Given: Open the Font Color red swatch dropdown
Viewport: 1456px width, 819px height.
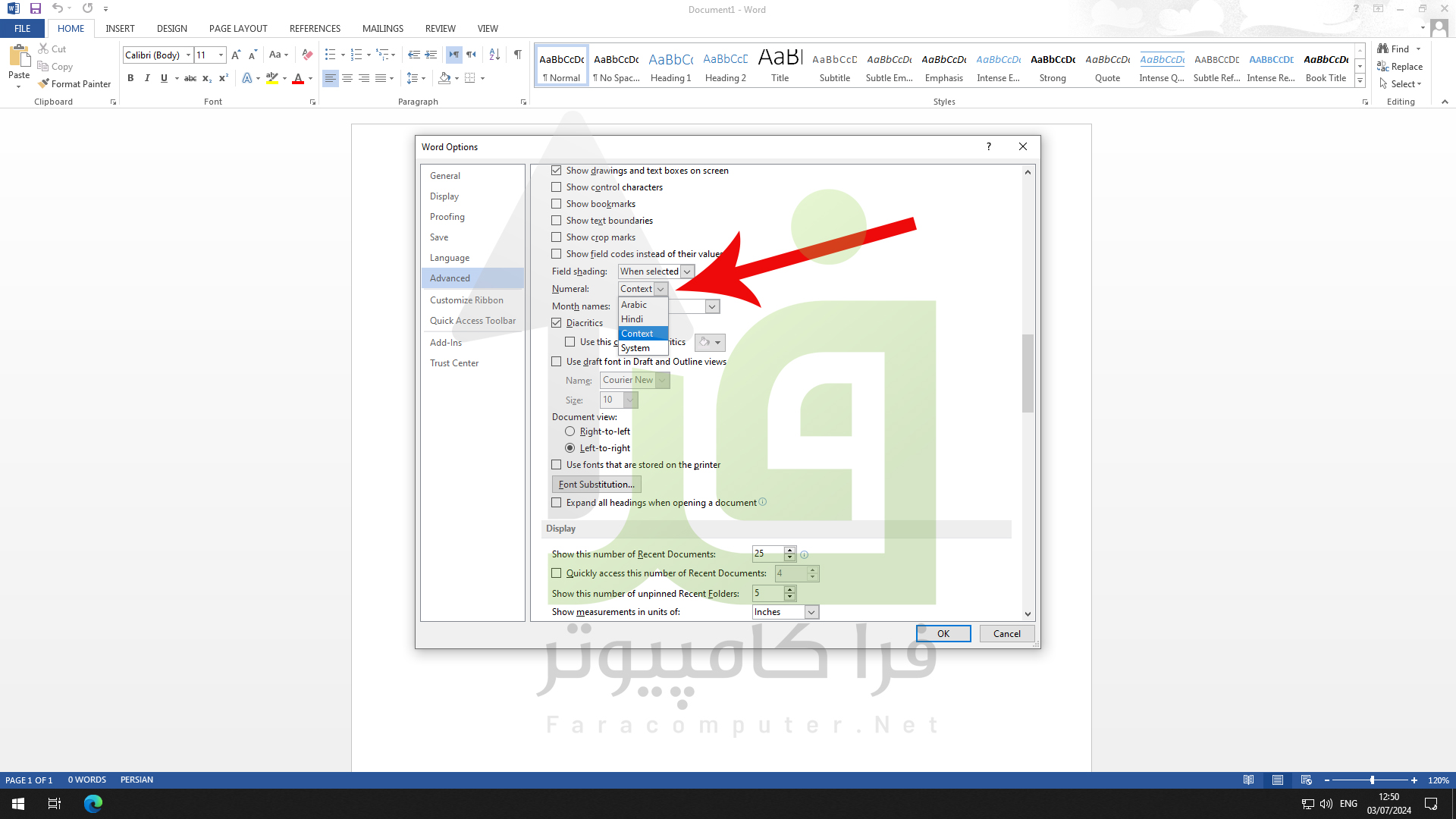Looking at the screenshot, I should [311, 78].
